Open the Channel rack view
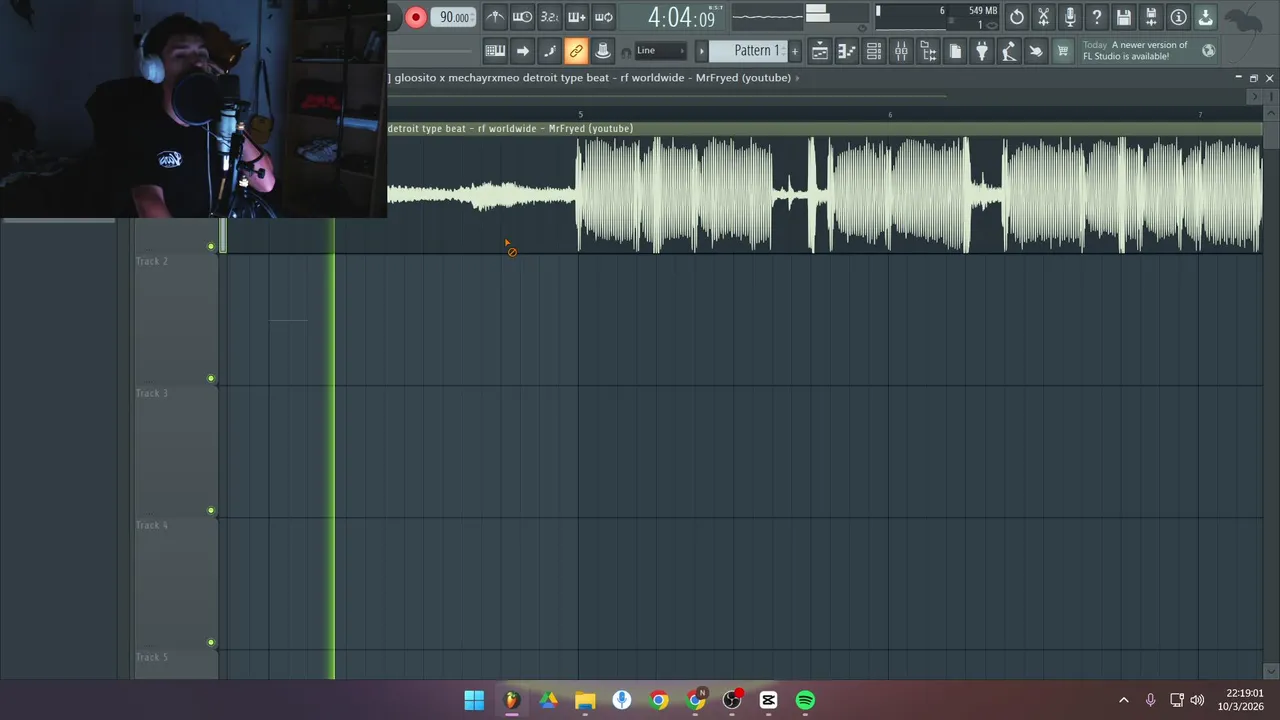Image resolution: width=1280 pixels, height=720 pixels. [x=874, y=51]
